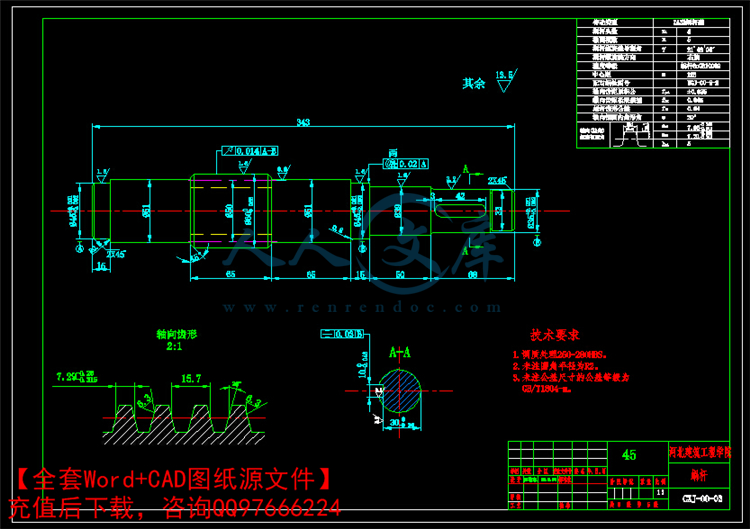This screenshot has height=529, width=750.
Task: Click the material value 45 in title block
Action: coord(629,455)
